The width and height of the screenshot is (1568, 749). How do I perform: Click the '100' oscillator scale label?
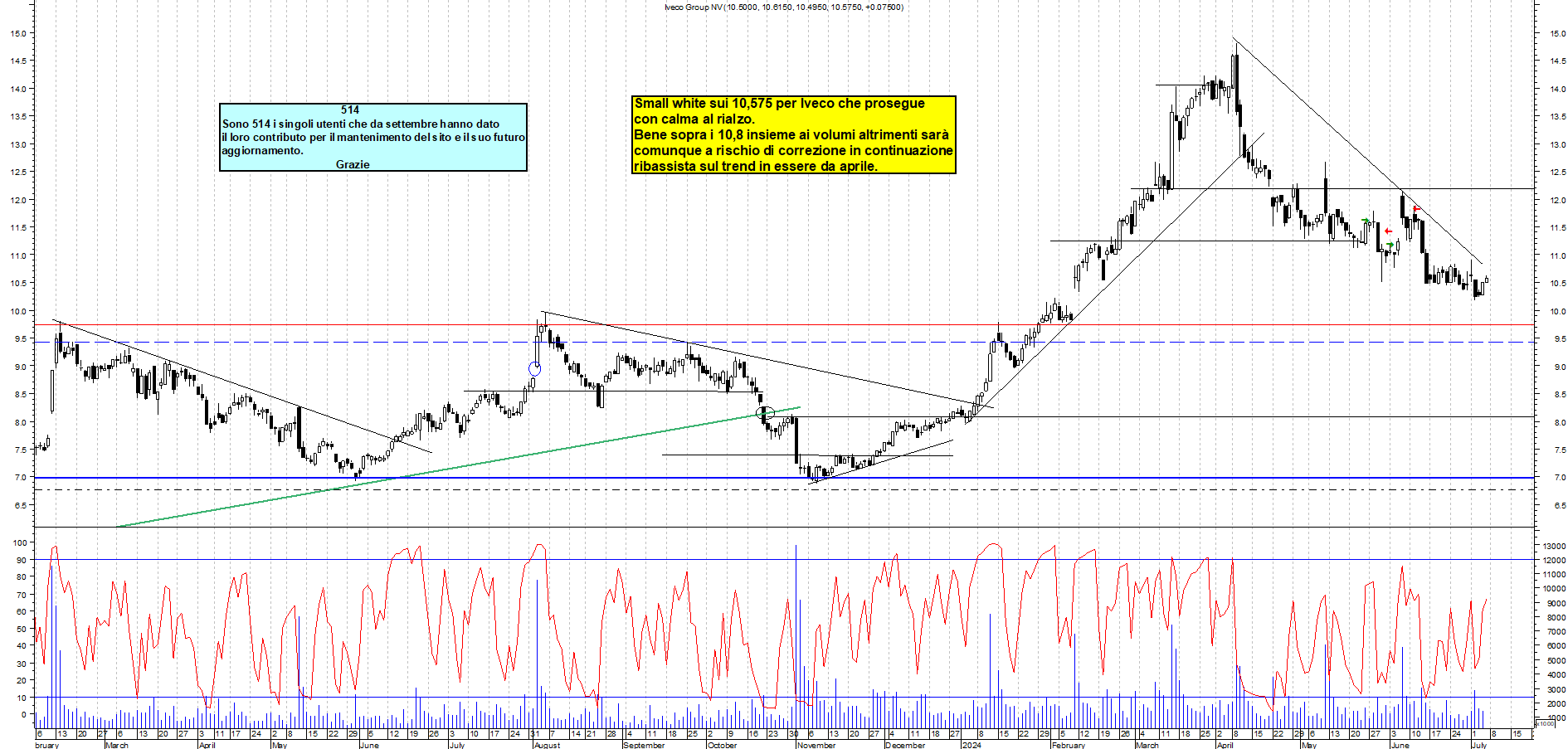point(20,542)
